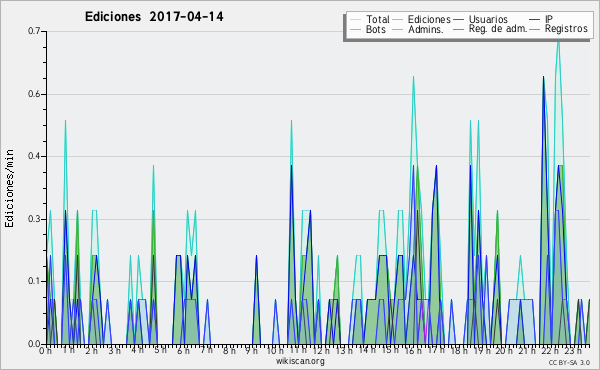Click the Bots orange legend line
This screenshot has height=370, width=600.
click(355, 29)
